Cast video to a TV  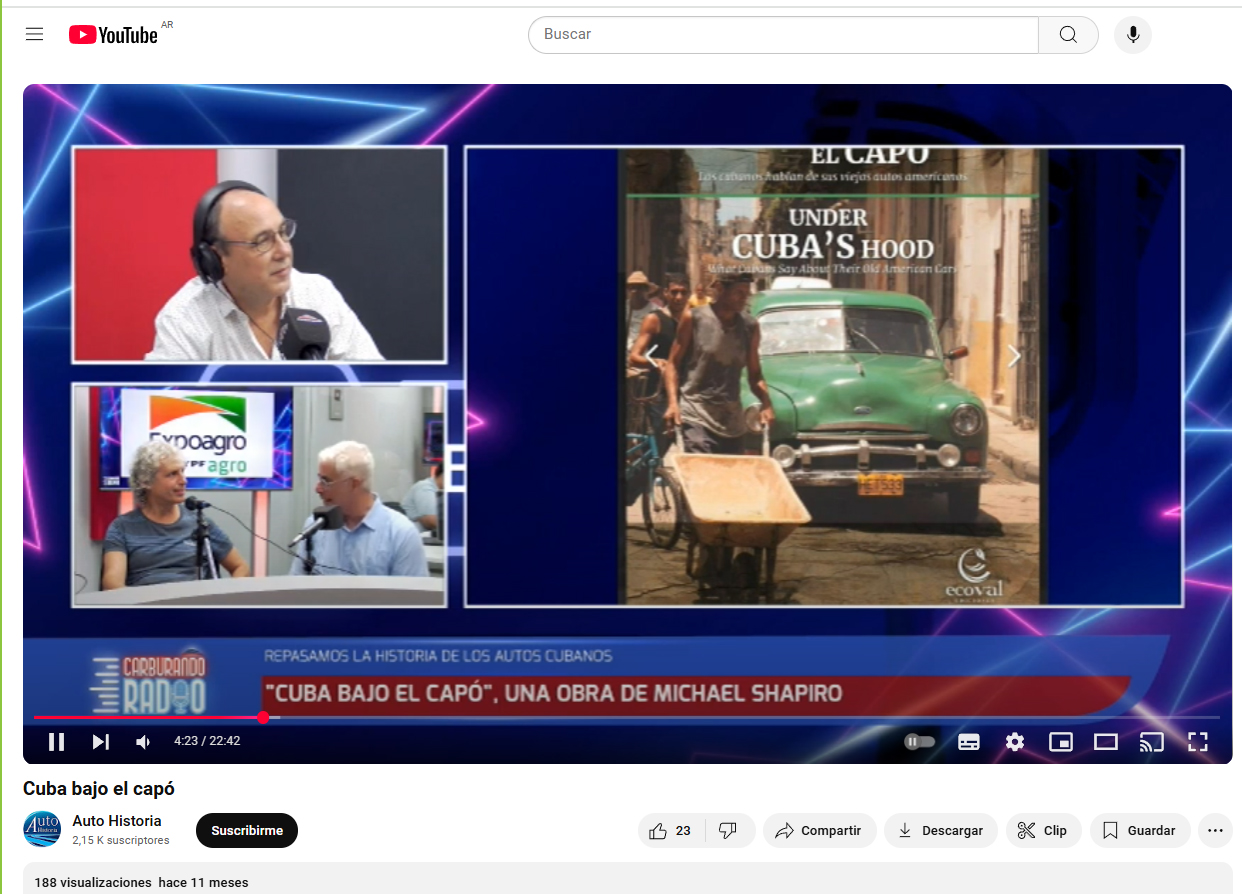click(1152, 741)
